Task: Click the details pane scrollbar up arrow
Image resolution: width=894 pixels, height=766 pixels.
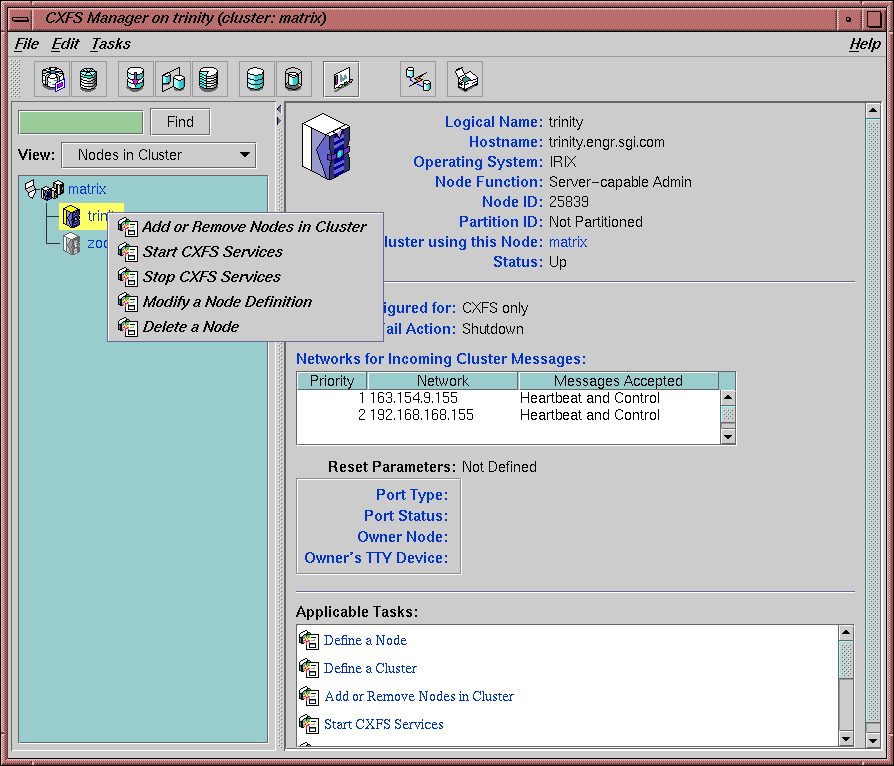Action: coord(872,110)
